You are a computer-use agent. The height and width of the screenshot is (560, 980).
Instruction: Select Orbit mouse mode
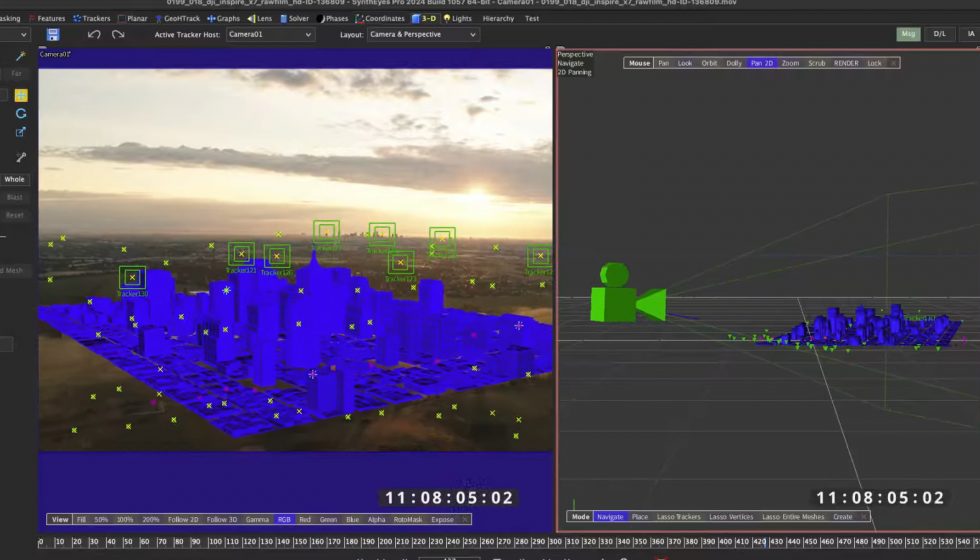coord(709,63)
